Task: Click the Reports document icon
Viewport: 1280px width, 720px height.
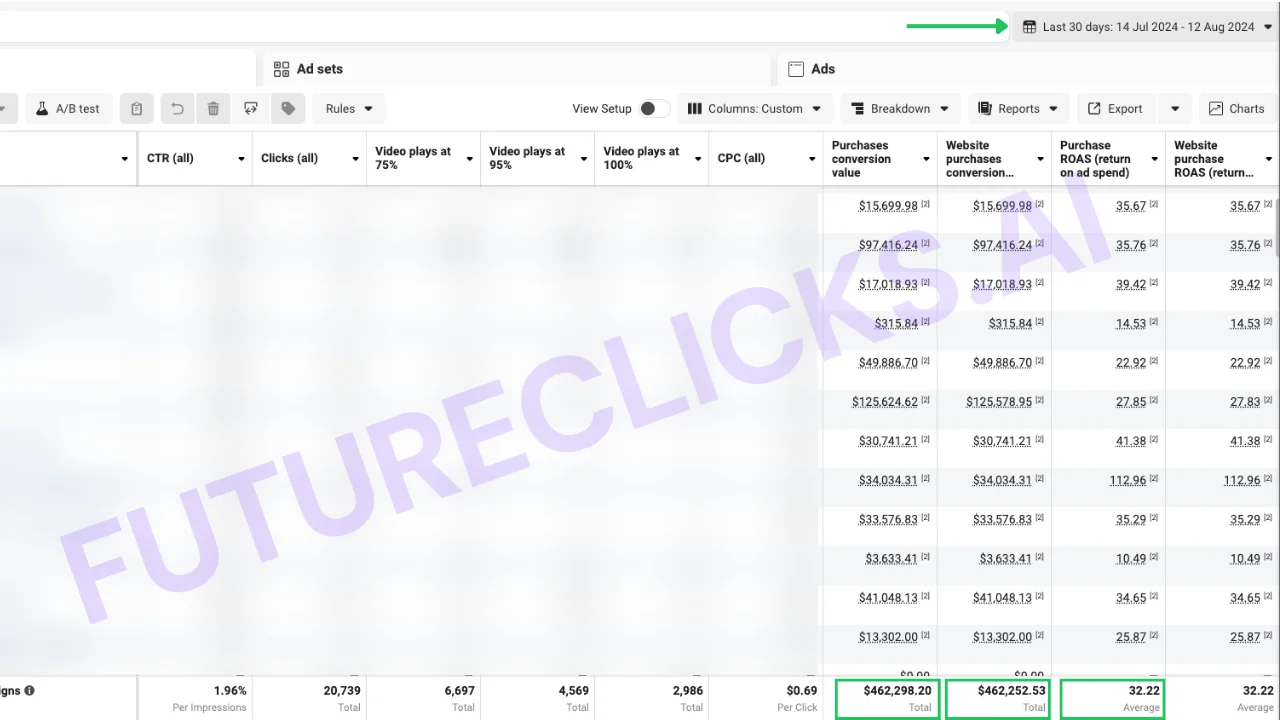Action: click(984, 108)
